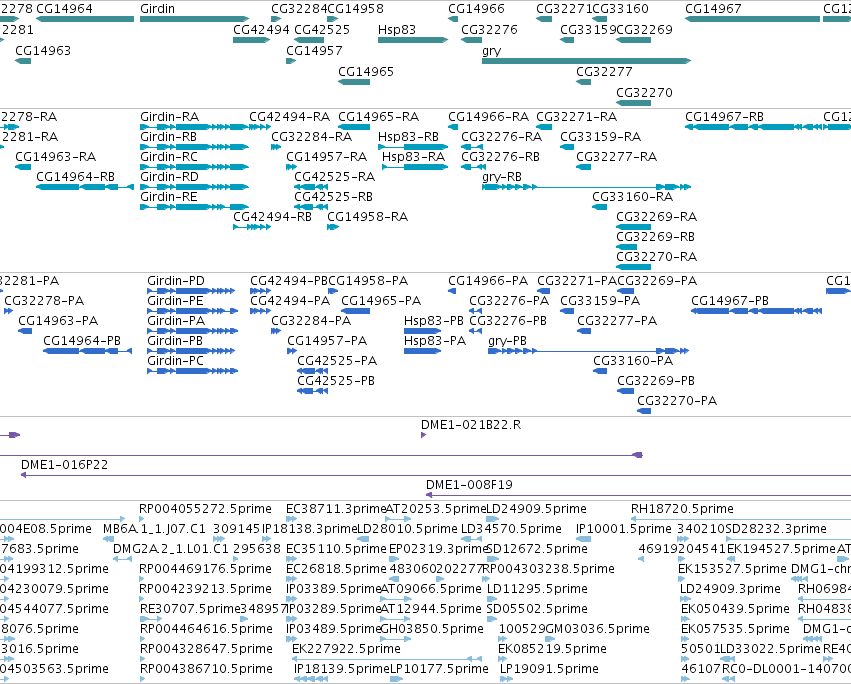Select BAC clone DME1-008F19 label

[x=469, y=485]
